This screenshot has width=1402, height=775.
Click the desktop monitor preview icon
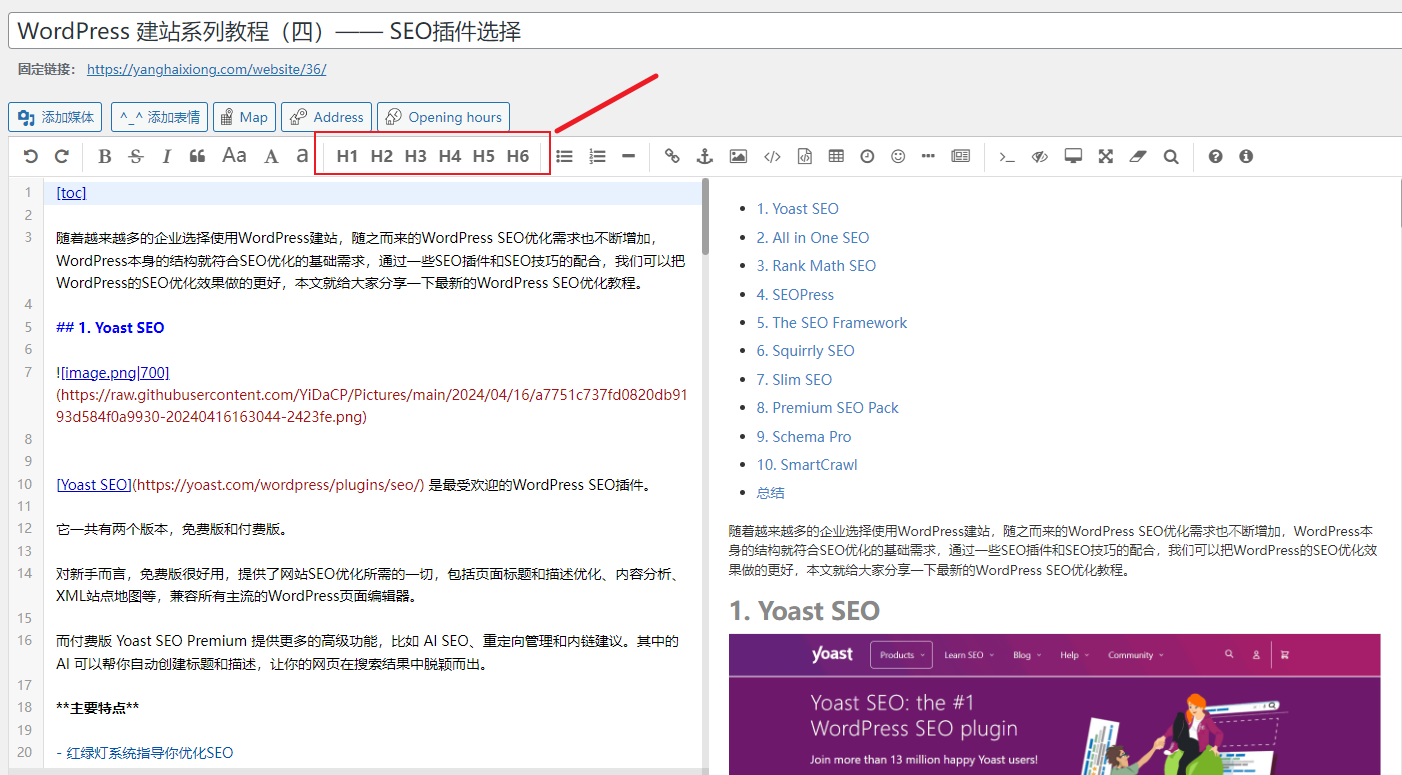click(1073, 156)
